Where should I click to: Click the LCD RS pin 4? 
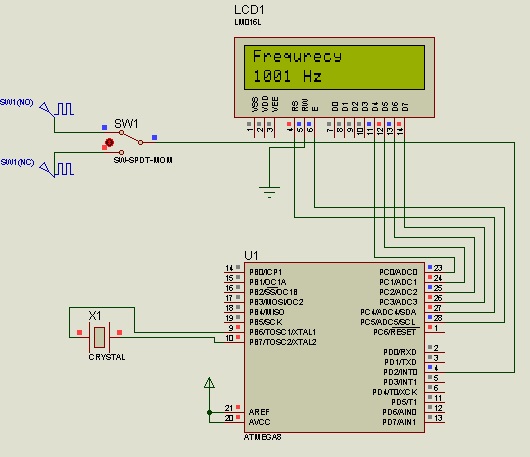click(x=290, y=128)
